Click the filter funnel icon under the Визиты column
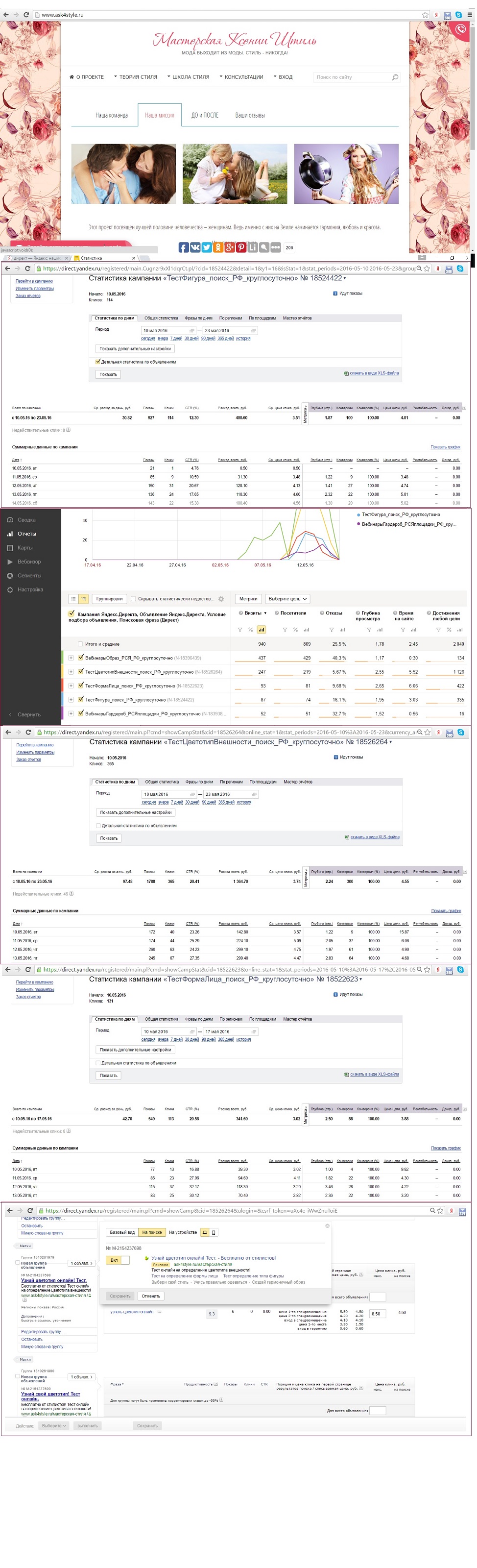The height and width of the screenshot is (1568, 477). click(239, 631)
